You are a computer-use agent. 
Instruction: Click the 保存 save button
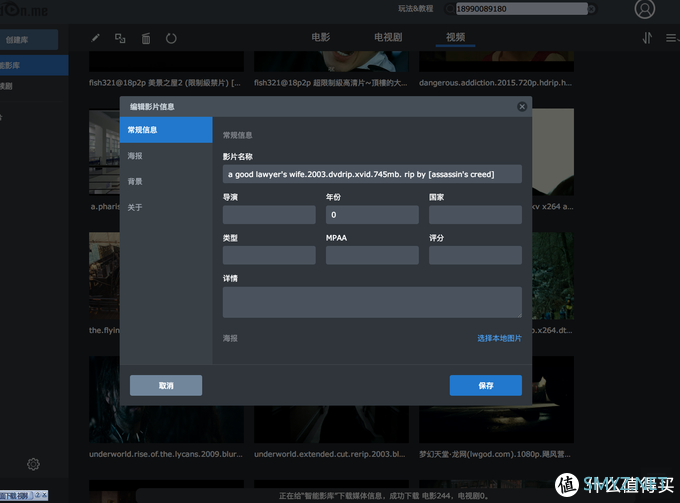[x=485, y=385]
